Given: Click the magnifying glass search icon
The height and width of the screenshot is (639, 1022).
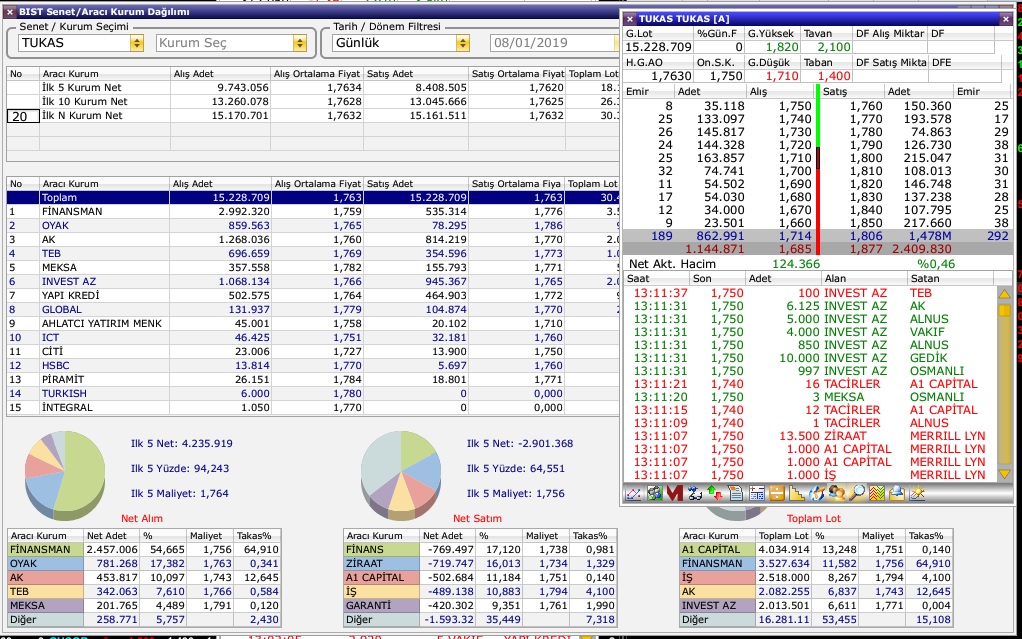Looking at the screenshot, I should pyautogui.click(x=857, y=494).
